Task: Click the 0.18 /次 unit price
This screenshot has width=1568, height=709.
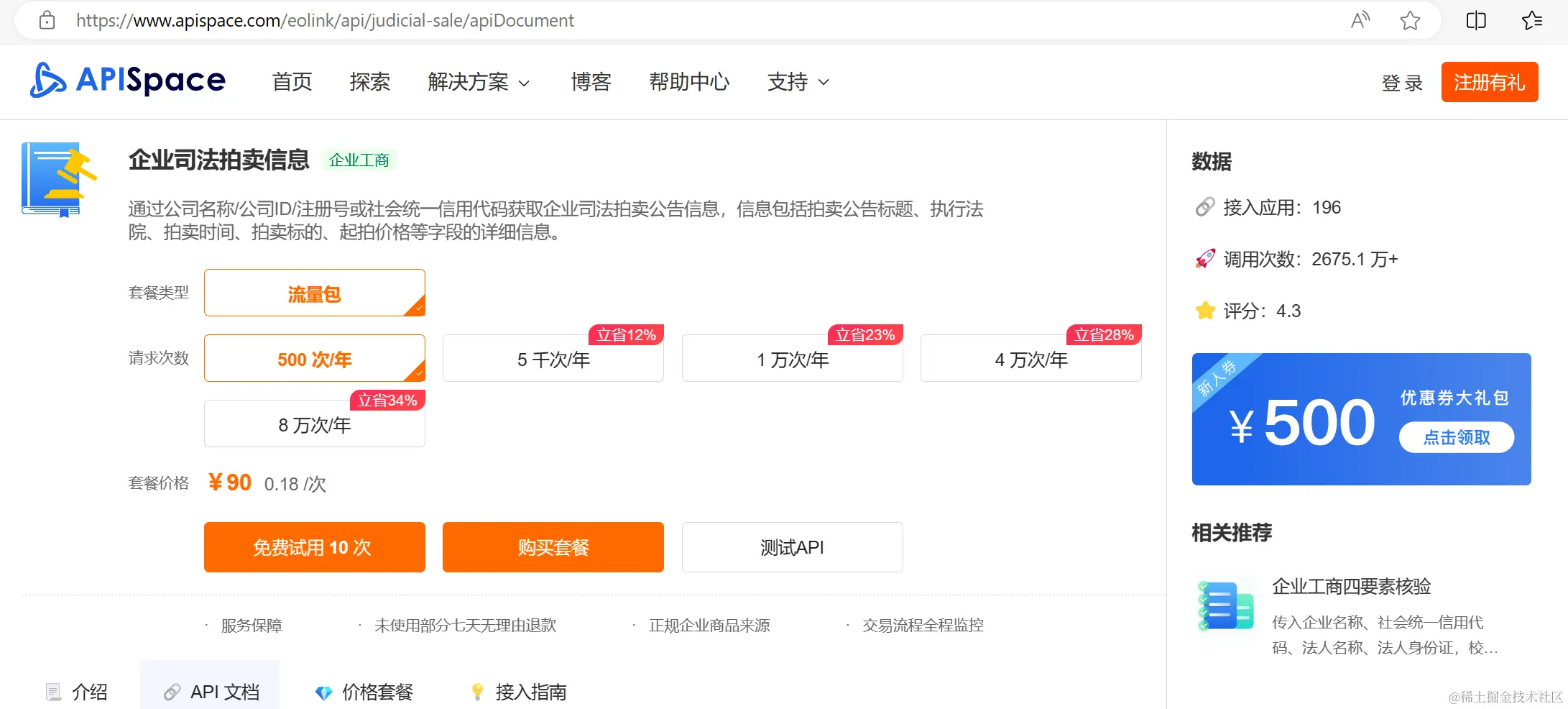Action: (295, 484)
